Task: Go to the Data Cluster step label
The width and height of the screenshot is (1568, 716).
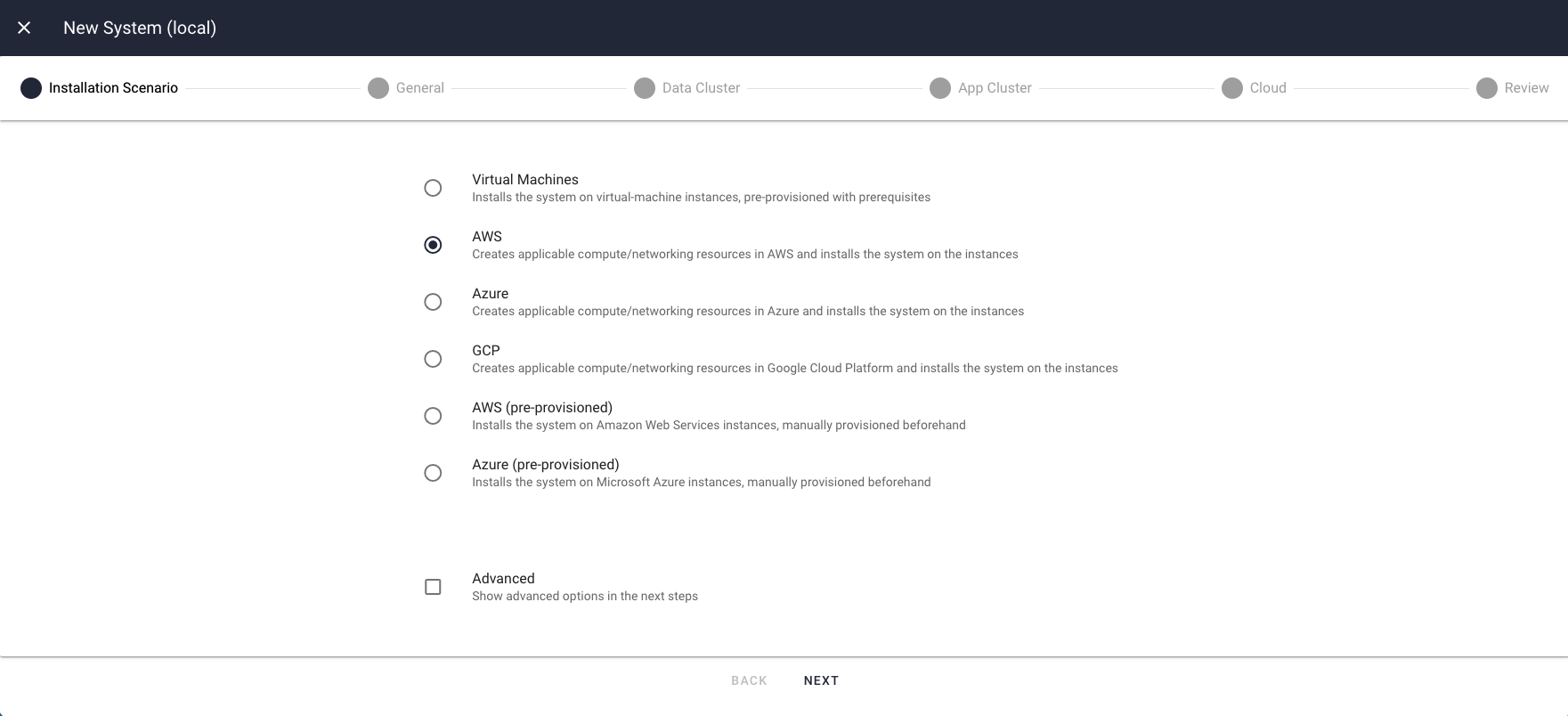Action: coord(701,88)
